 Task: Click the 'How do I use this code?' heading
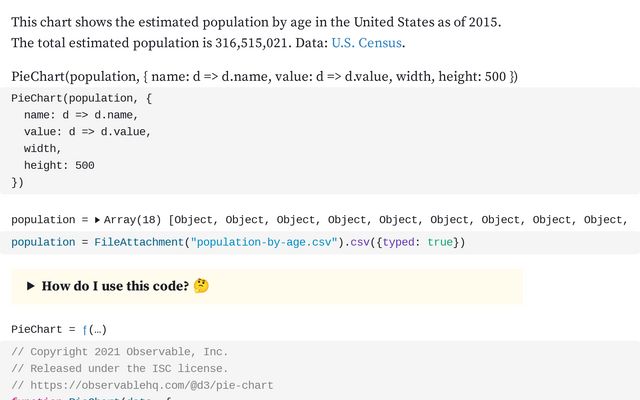(x=114, y=286)
